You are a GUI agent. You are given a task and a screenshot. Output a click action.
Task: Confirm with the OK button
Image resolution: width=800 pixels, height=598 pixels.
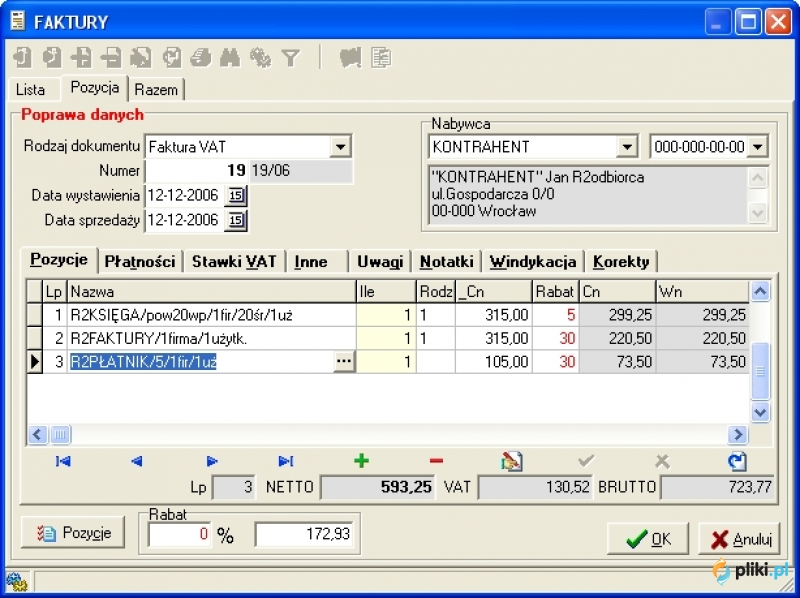tap(648, 539)
